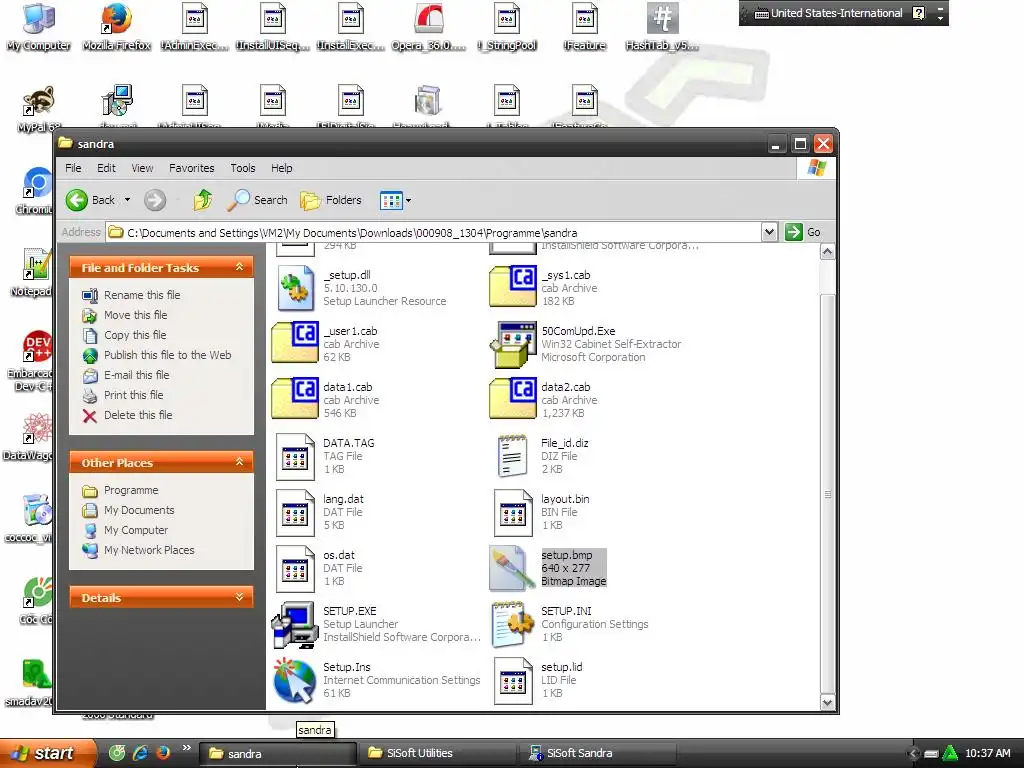Open the Search pane

[x=257, y=200]
